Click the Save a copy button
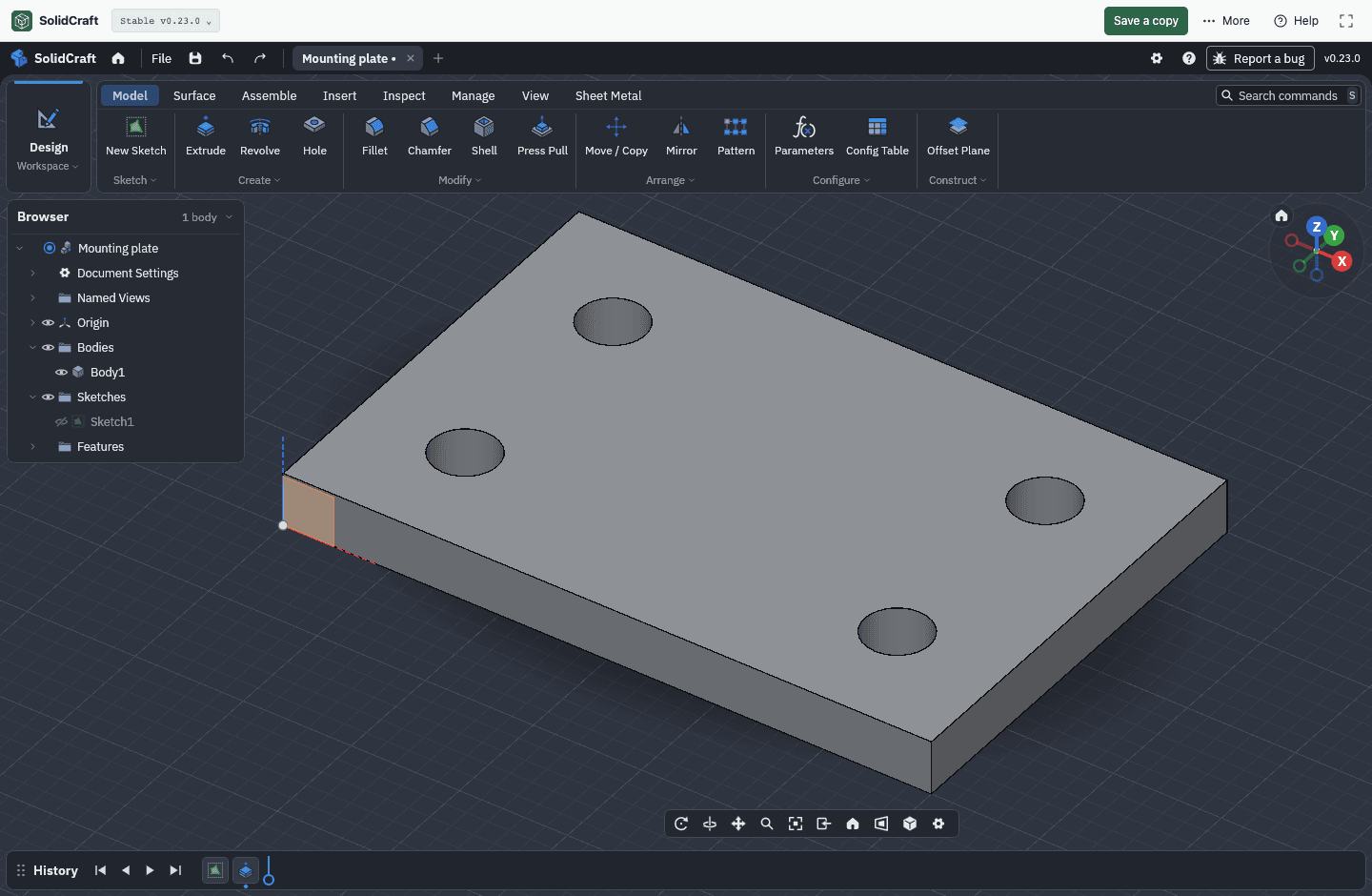The height and width of the screenshot is (896, 1372). (1146, 21)
